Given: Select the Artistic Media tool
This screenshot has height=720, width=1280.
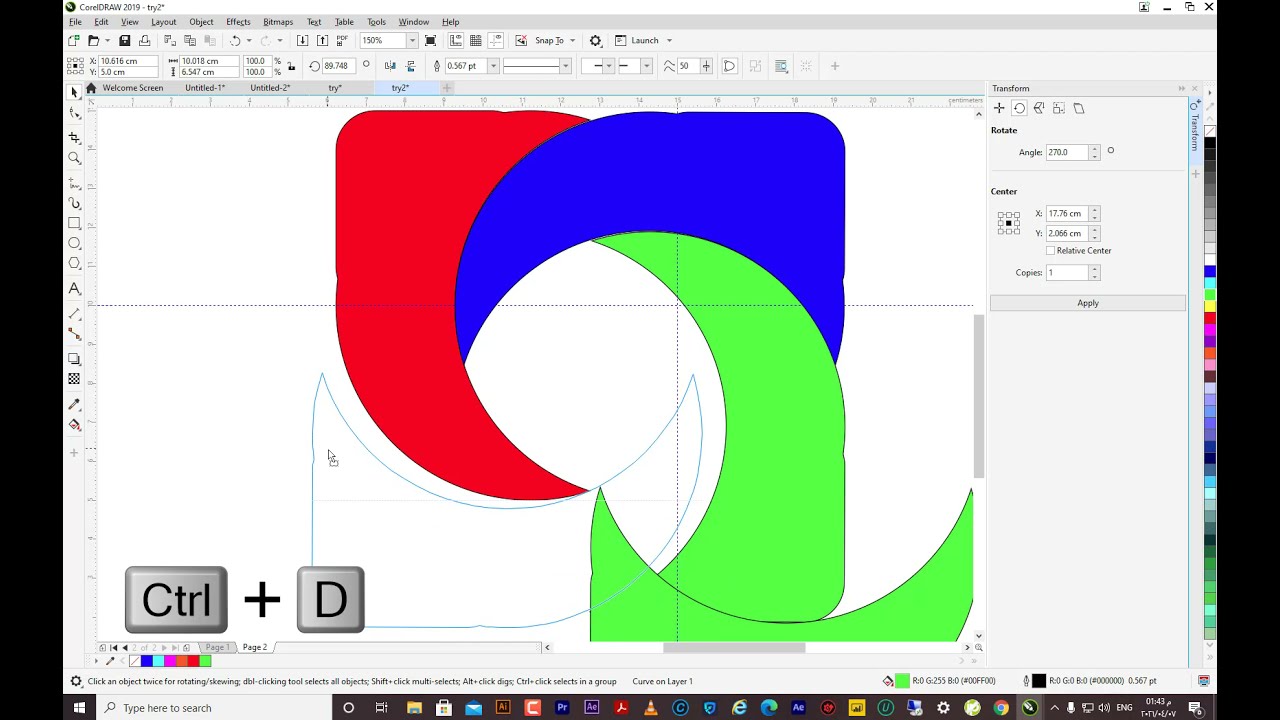Looking at the screenshot, I should pyautogui.click(x=74, y=203).
